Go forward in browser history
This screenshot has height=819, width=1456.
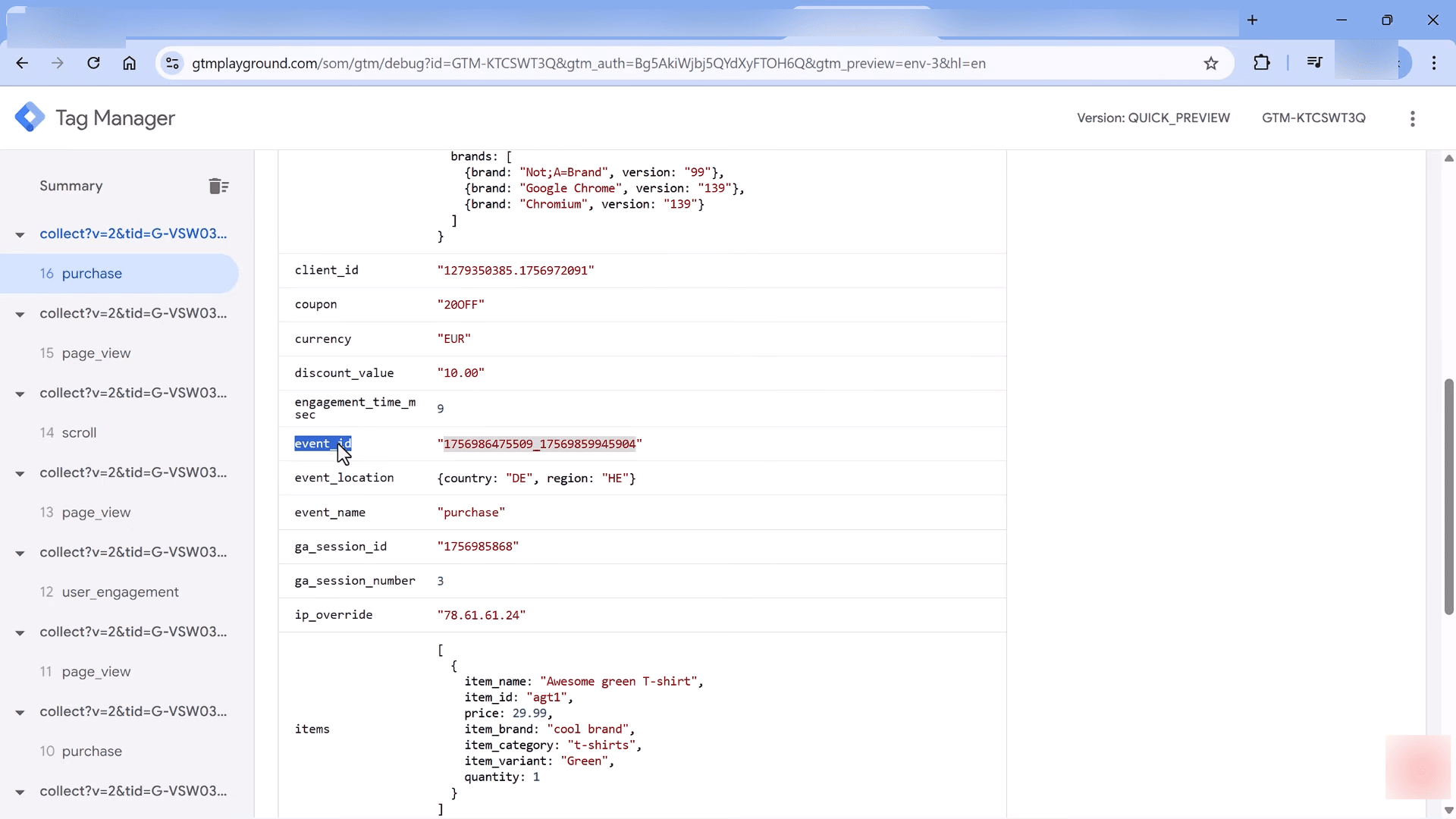[x=58, y=63]
